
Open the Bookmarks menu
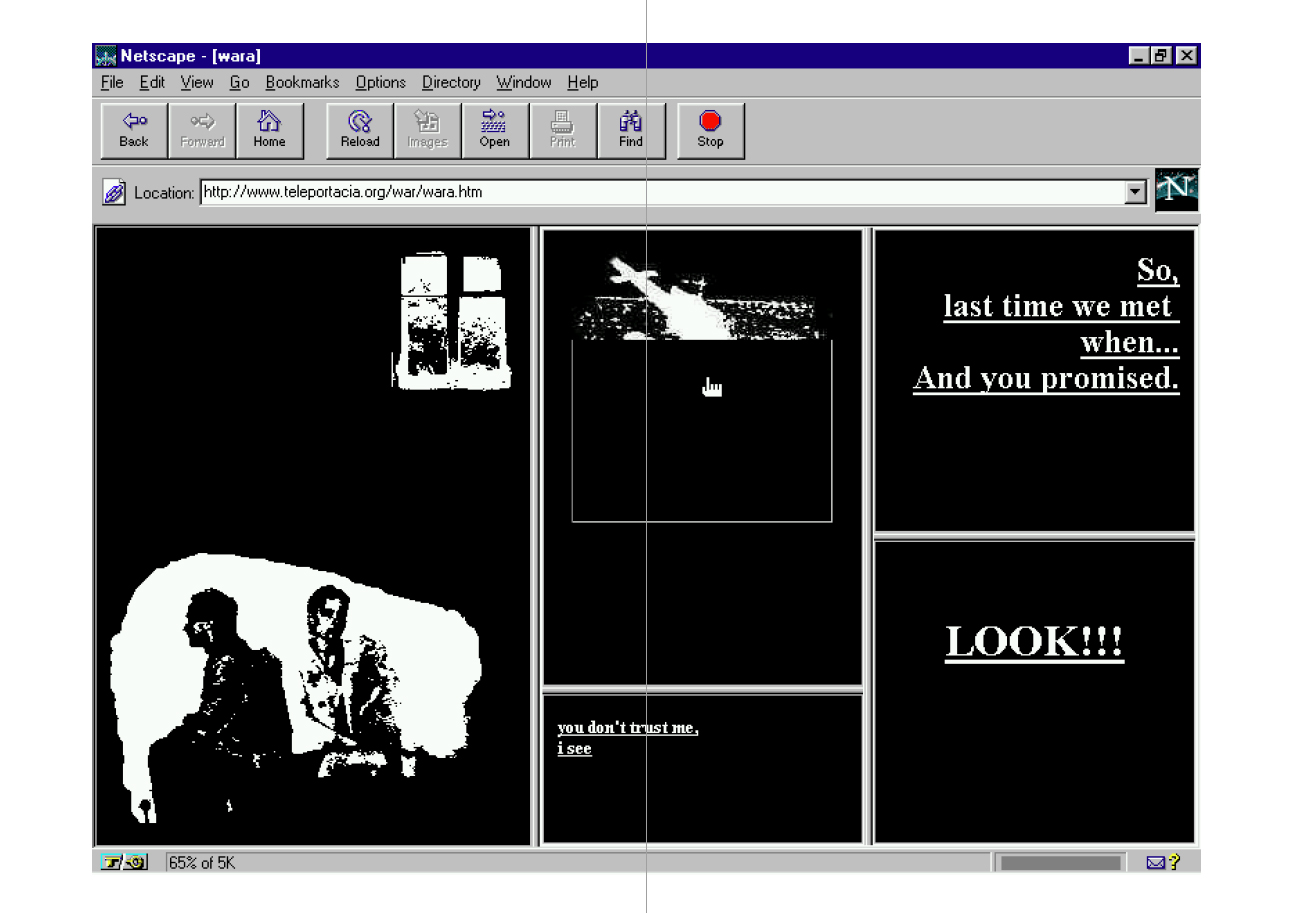point(302,82)
